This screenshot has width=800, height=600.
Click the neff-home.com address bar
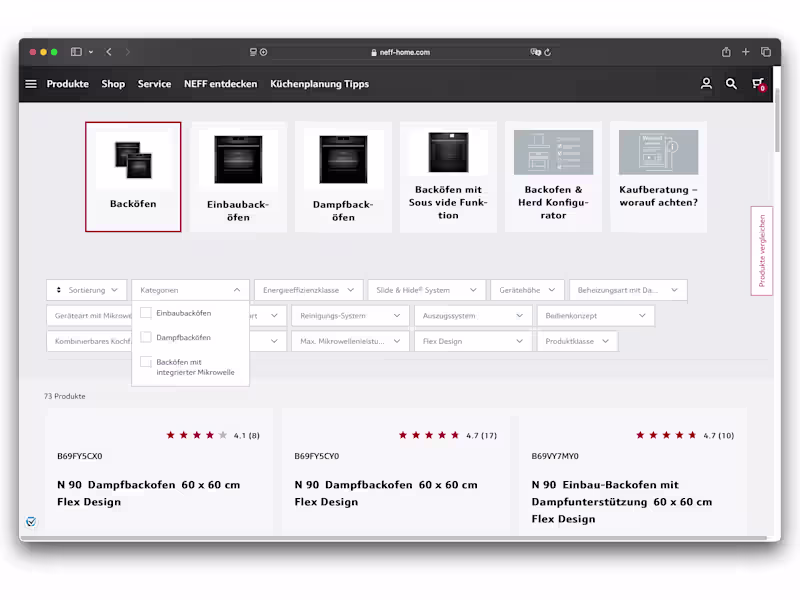coord(400,52)
